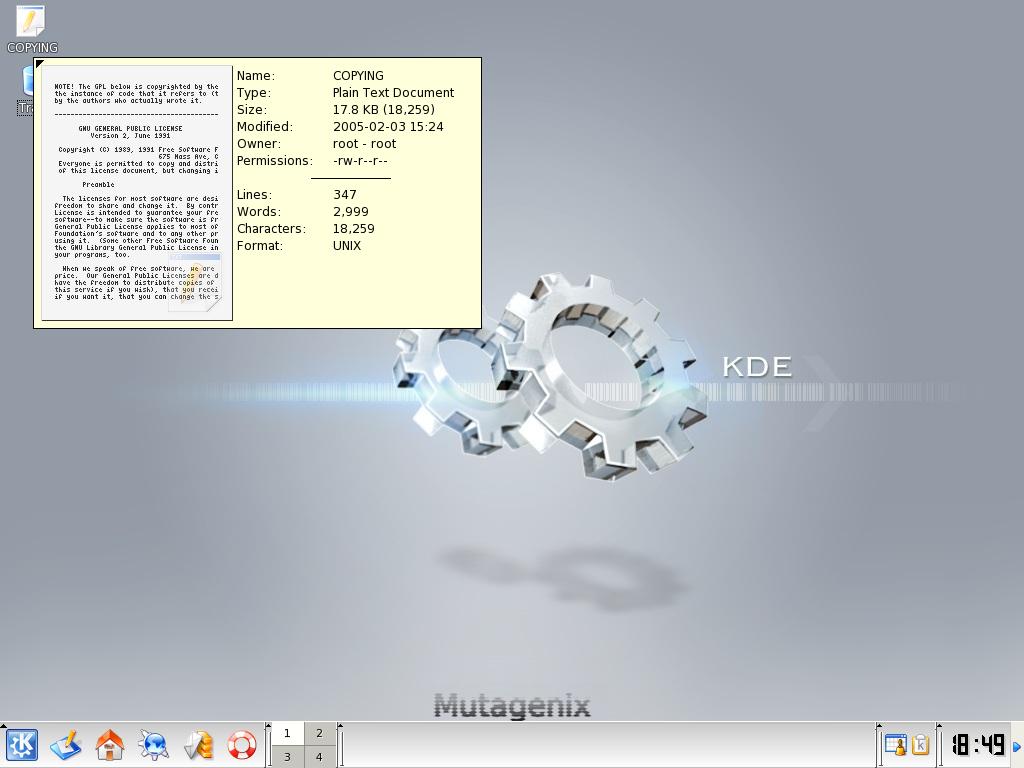This screenshot has width=1024, height=768.
Task: Click the "root - root" owner value
Action: pos(364,144)
